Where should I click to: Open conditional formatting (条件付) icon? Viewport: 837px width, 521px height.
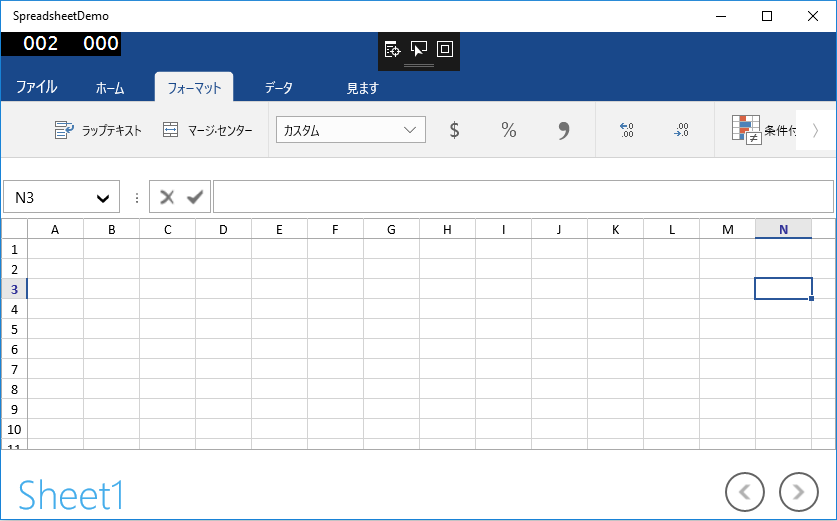(x=746, y=130)
